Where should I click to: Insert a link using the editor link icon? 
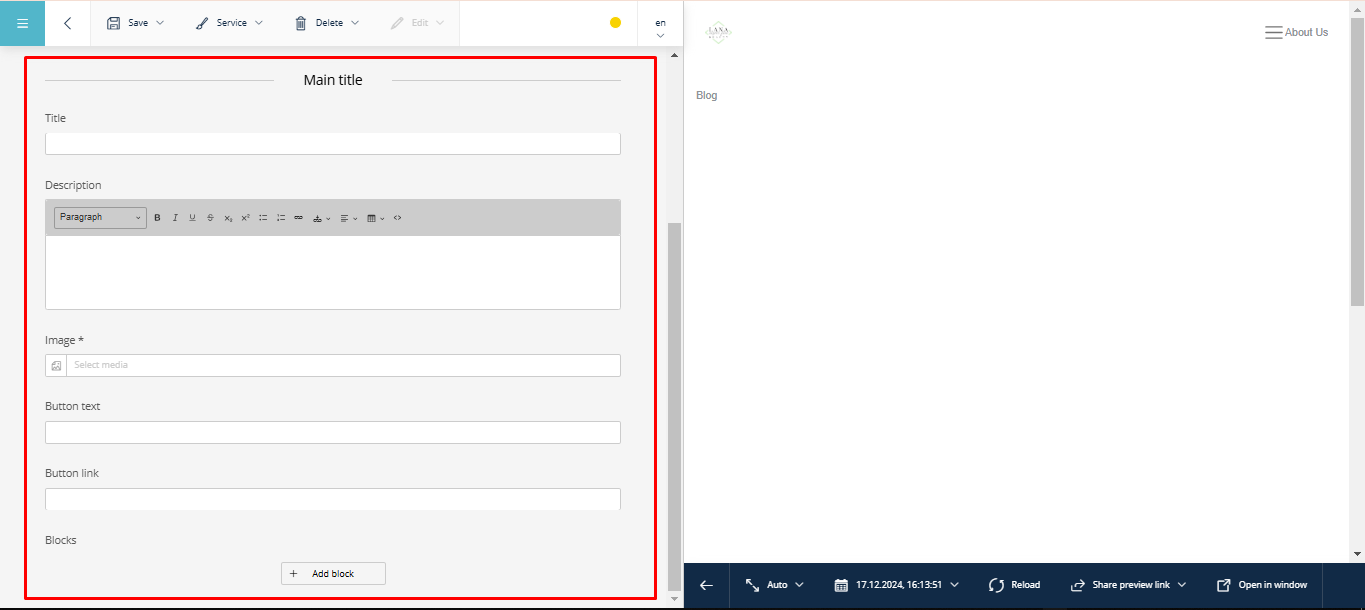tap(298, 218)
